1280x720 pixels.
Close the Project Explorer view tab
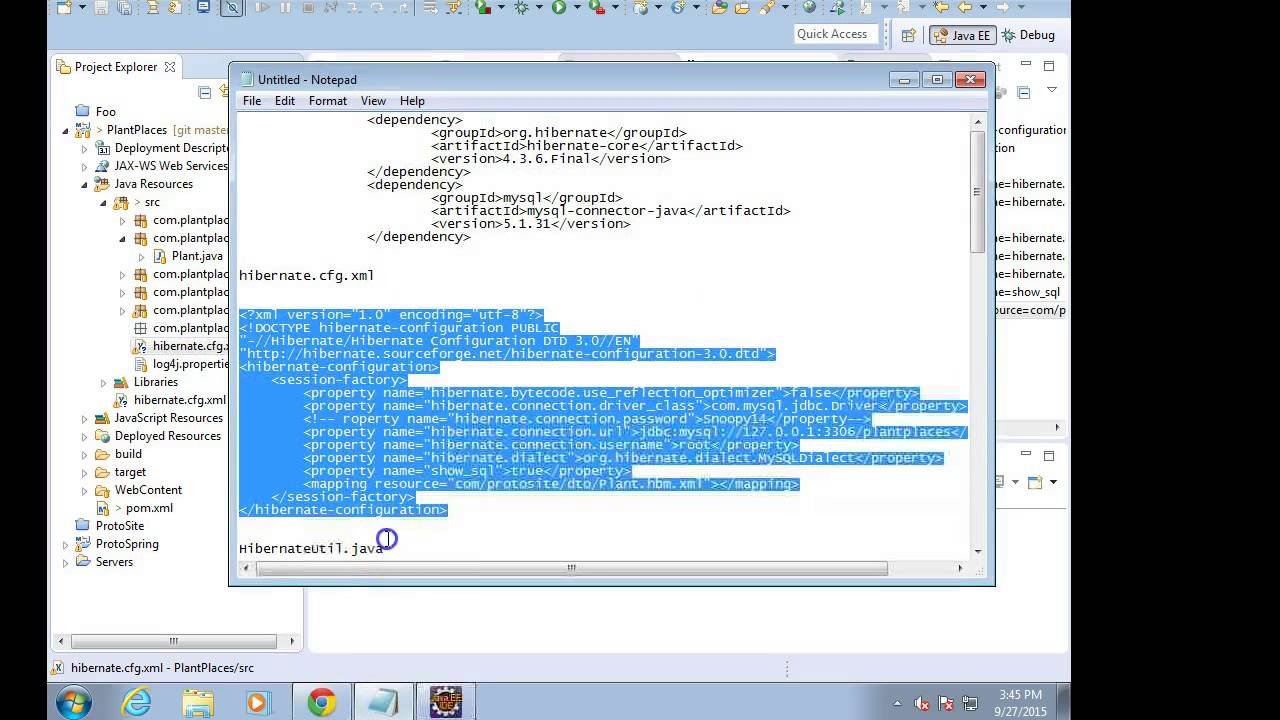click(170, 67)
